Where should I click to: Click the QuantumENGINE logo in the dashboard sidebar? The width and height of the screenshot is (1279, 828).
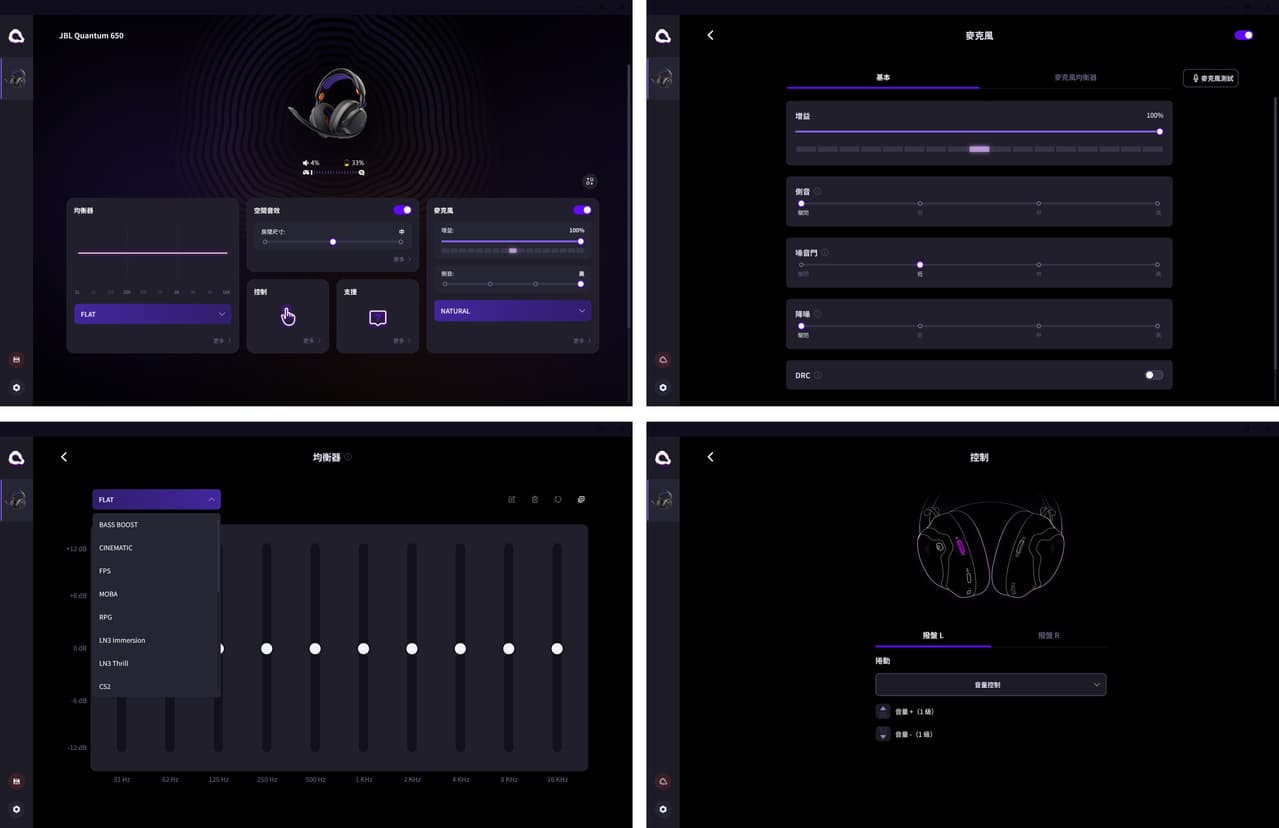tap(16, 36)
